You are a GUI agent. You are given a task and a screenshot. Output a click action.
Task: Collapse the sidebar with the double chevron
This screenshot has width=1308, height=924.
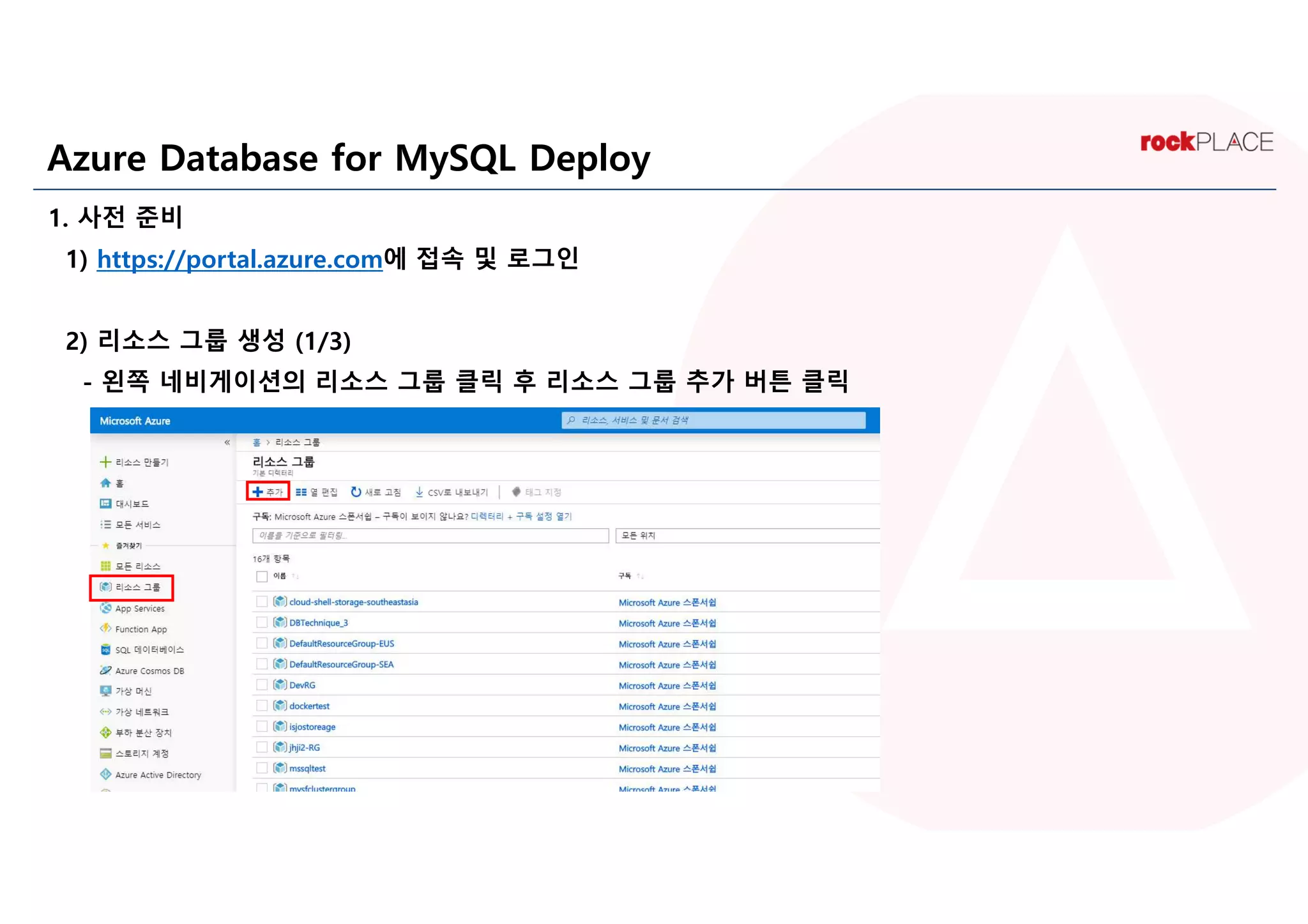click(x=227, y=442)
